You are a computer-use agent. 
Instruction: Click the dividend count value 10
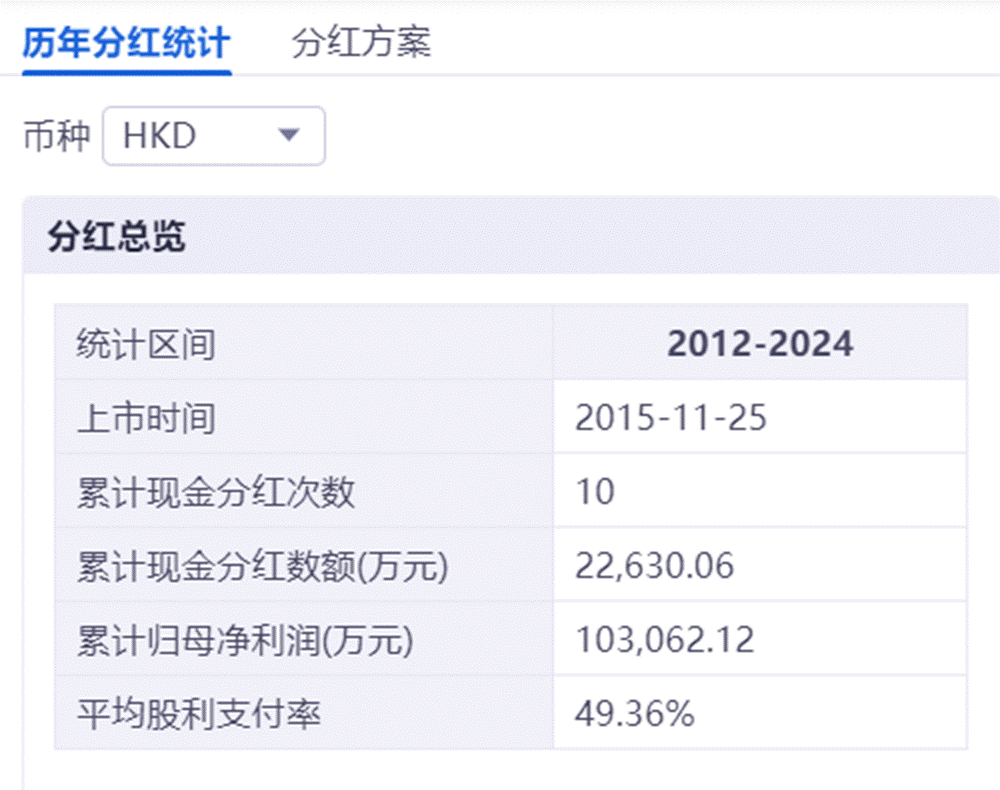[595, 492]
